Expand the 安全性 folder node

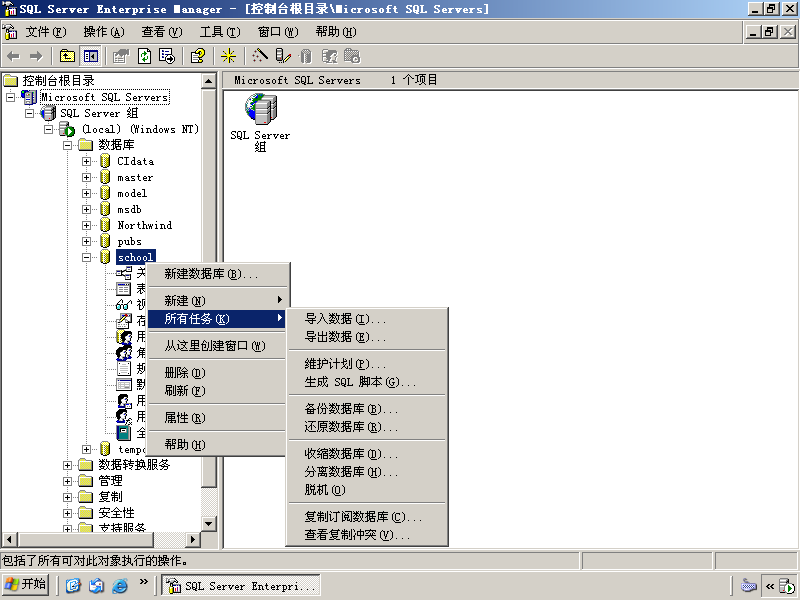pyautogui.click(x=67, y=513)
